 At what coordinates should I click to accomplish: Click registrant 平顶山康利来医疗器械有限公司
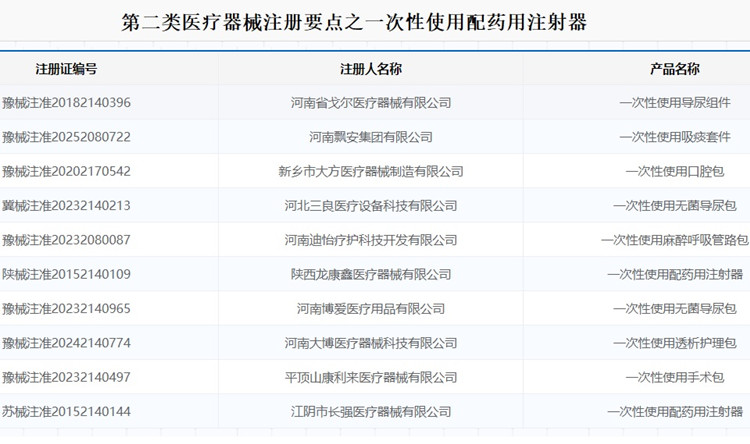pos(371,377)
